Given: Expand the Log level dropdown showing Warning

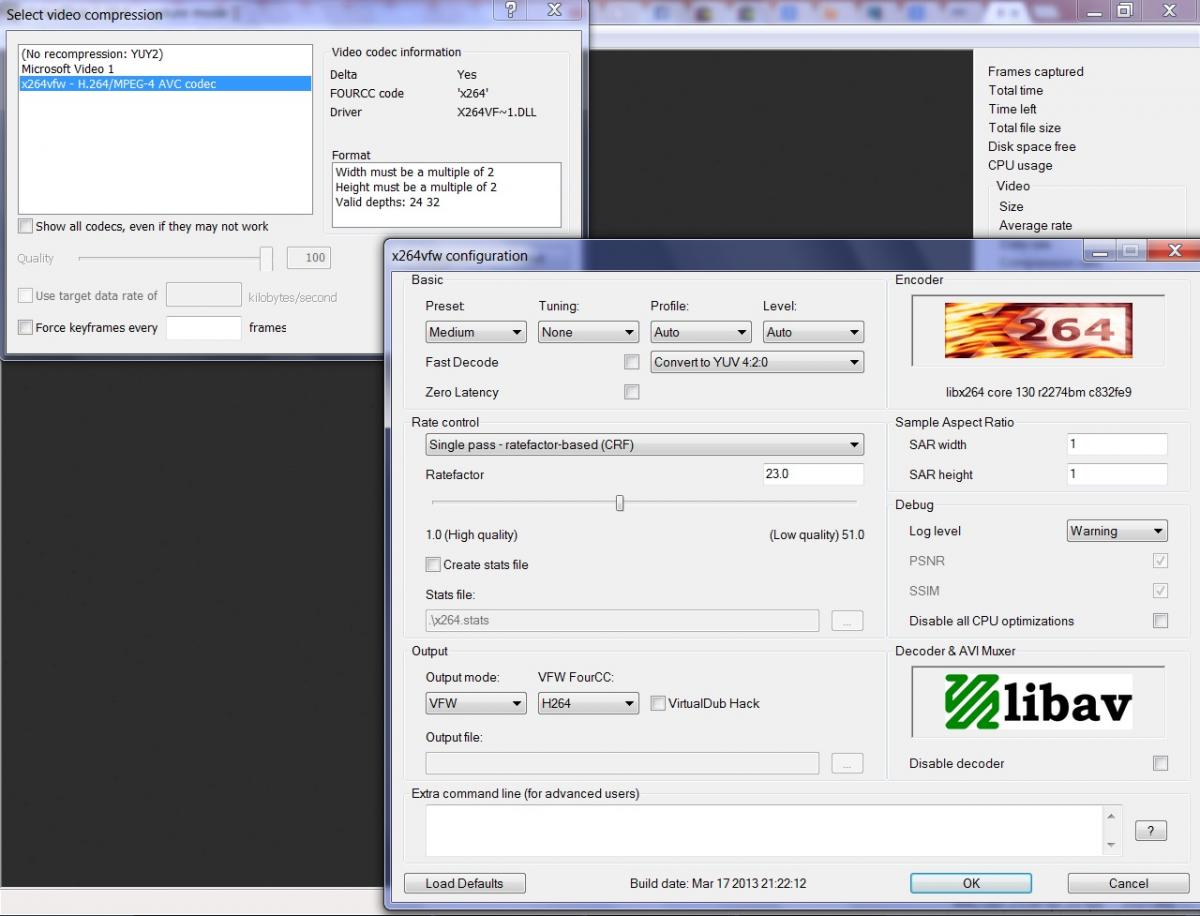Looking at the screenshot, I should click(x=1117, y=531).
